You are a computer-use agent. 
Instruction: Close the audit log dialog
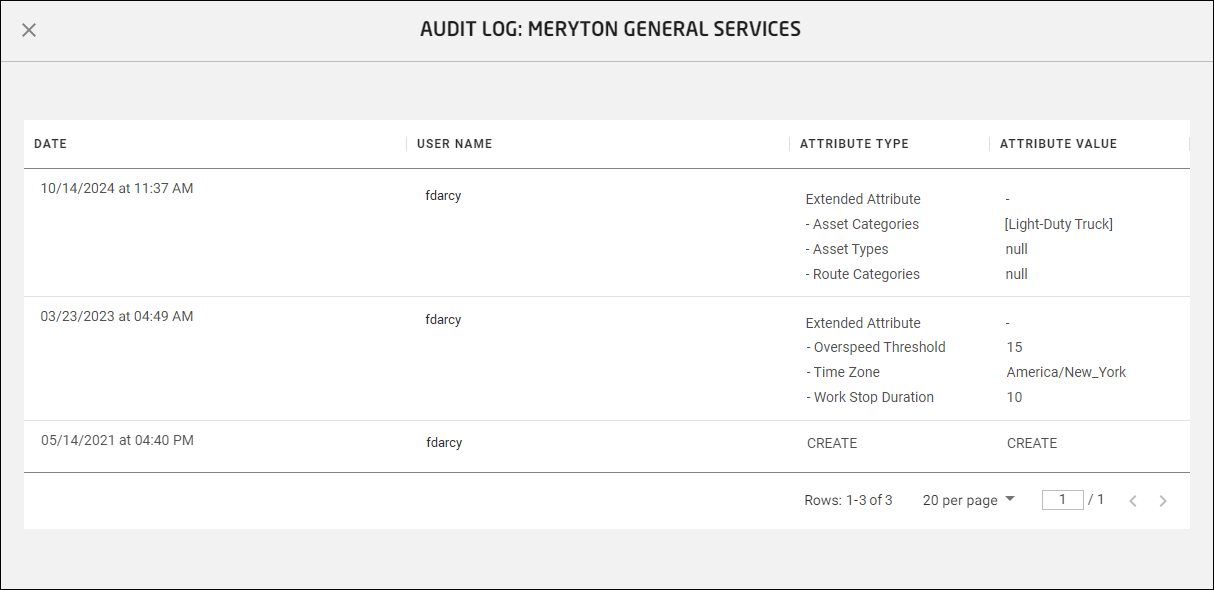point(29,30)
